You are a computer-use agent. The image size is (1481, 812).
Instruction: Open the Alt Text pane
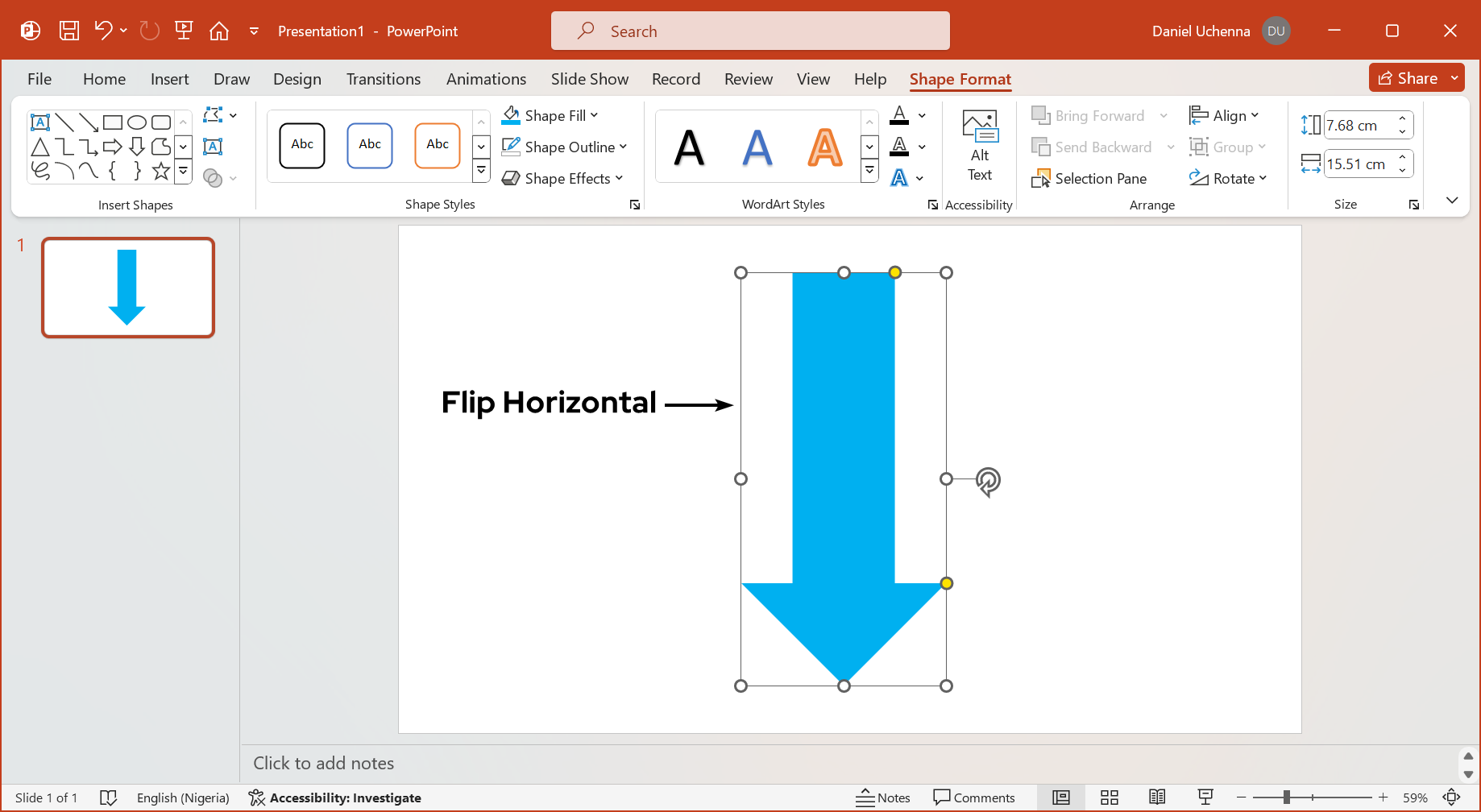(x=979, y=146)
